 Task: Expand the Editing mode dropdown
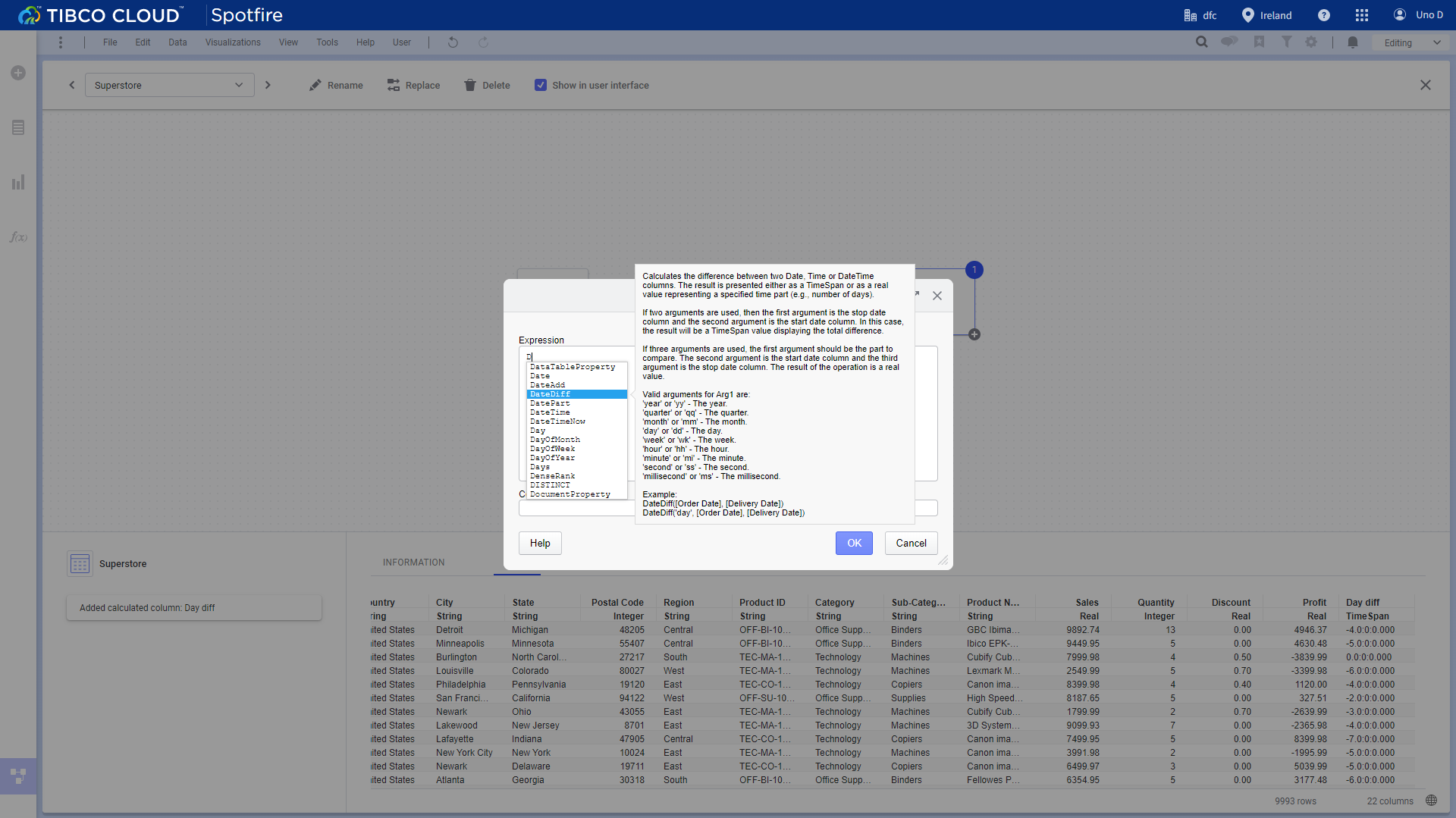coord(1411,42)
